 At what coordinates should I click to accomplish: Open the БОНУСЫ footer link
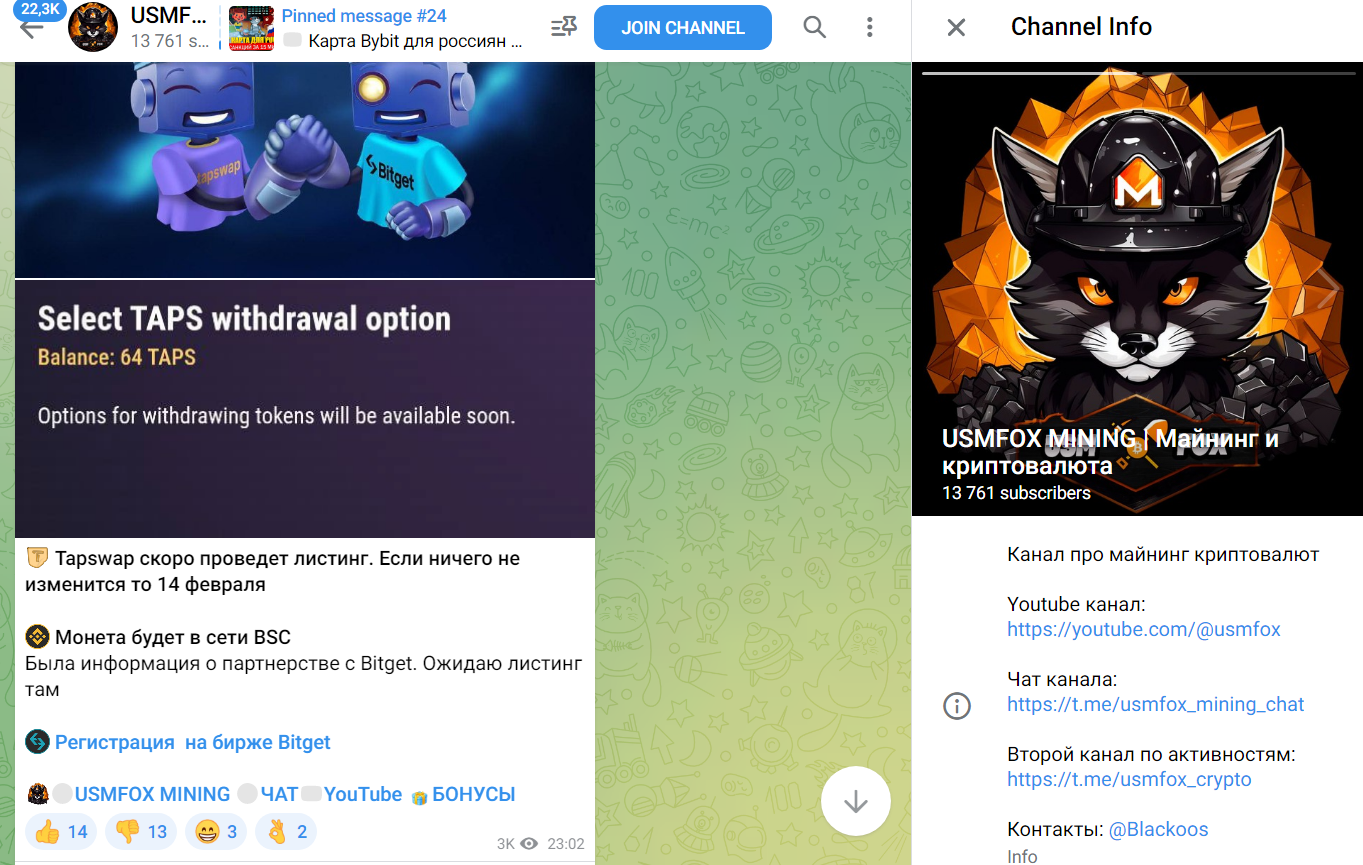tap(474, 795)
